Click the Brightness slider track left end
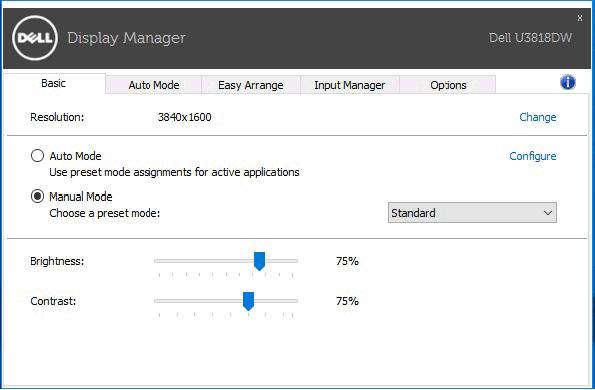The width and height of the screenshot is (595, 390). pos(156,261)
